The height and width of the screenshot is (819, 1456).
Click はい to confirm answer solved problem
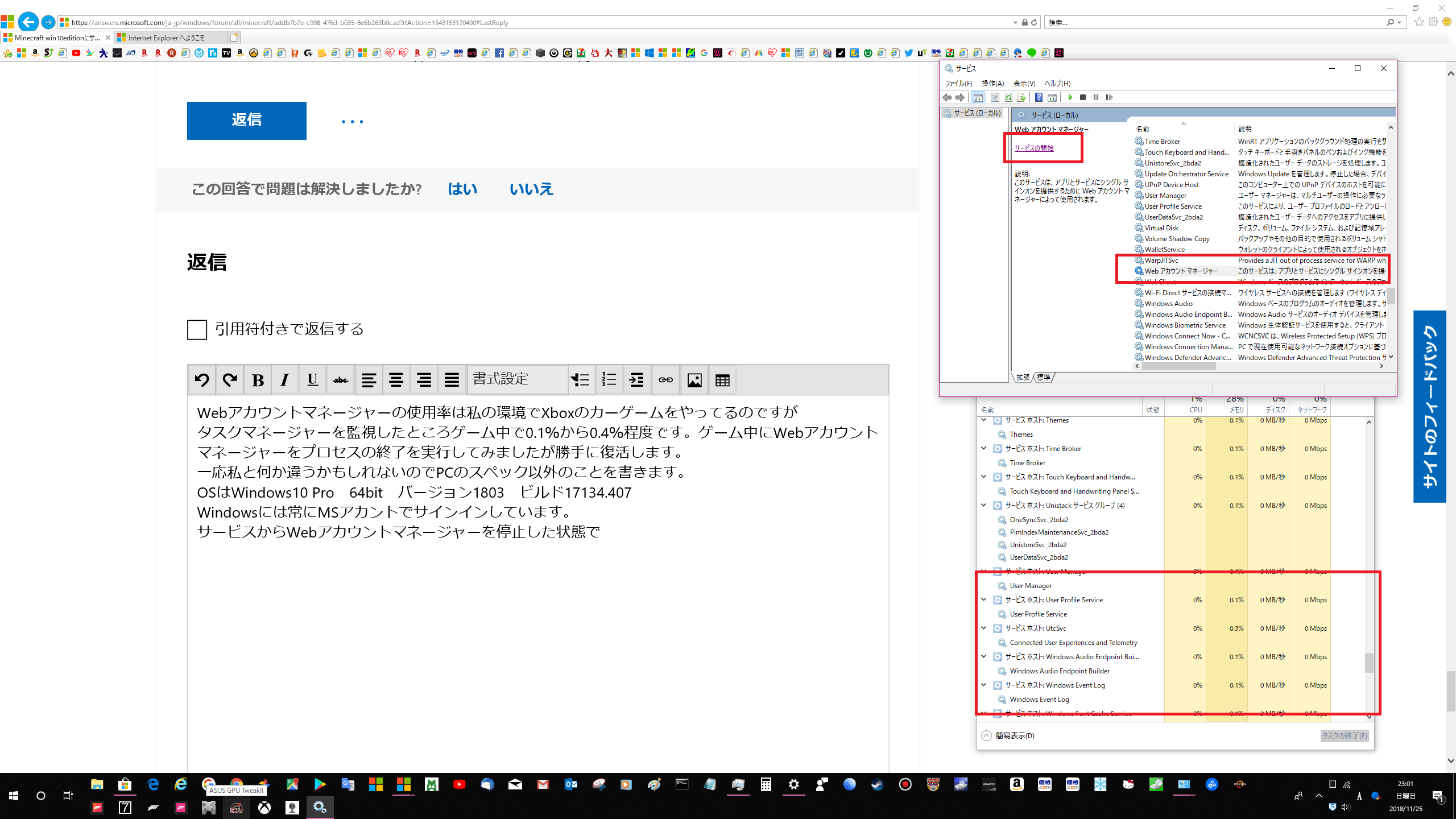(462, 189)
